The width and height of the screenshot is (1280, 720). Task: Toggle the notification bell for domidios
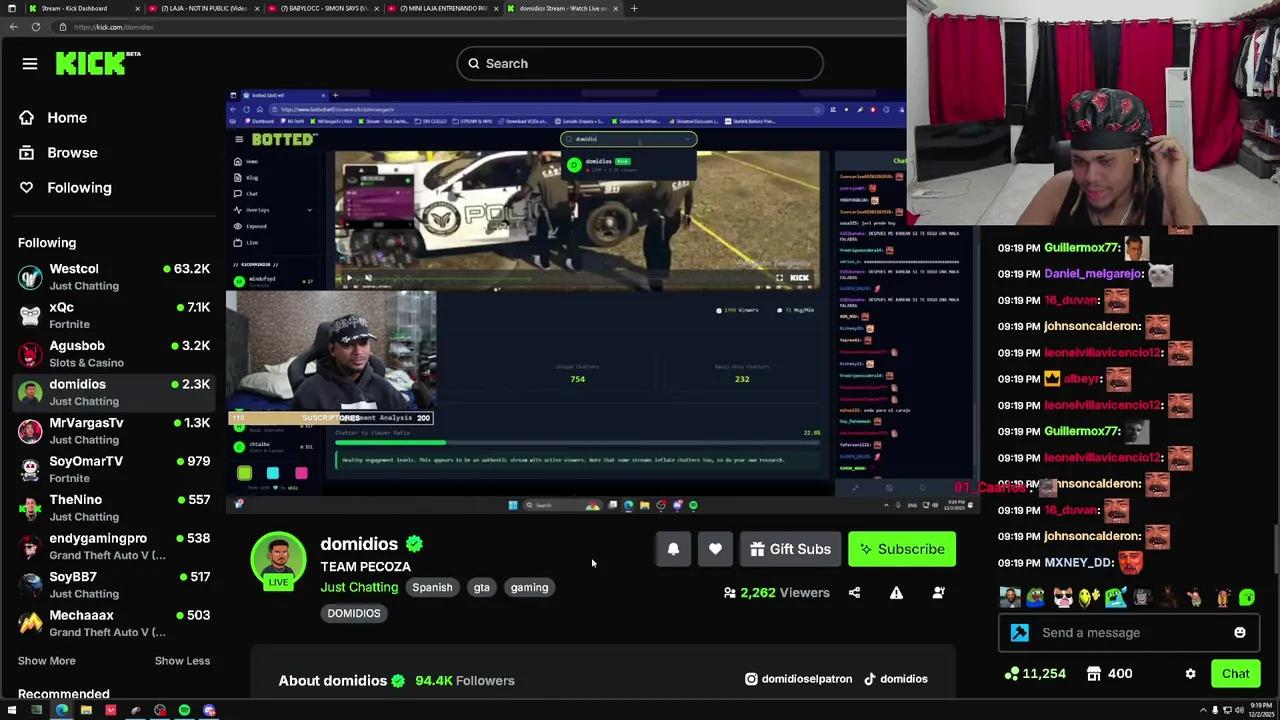pyautogui.click(x=673, y=549)
